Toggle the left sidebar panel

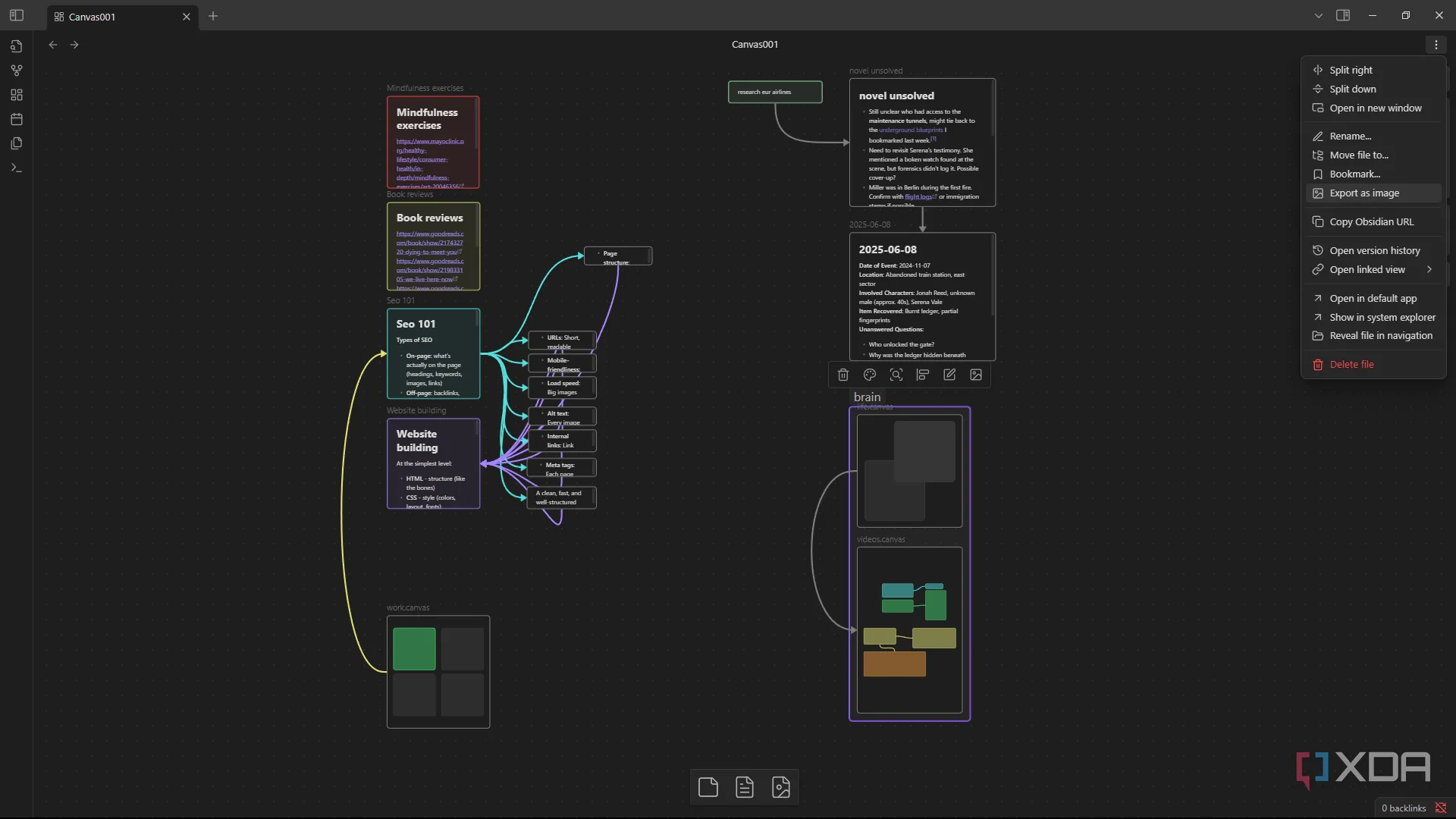(17, 15)
